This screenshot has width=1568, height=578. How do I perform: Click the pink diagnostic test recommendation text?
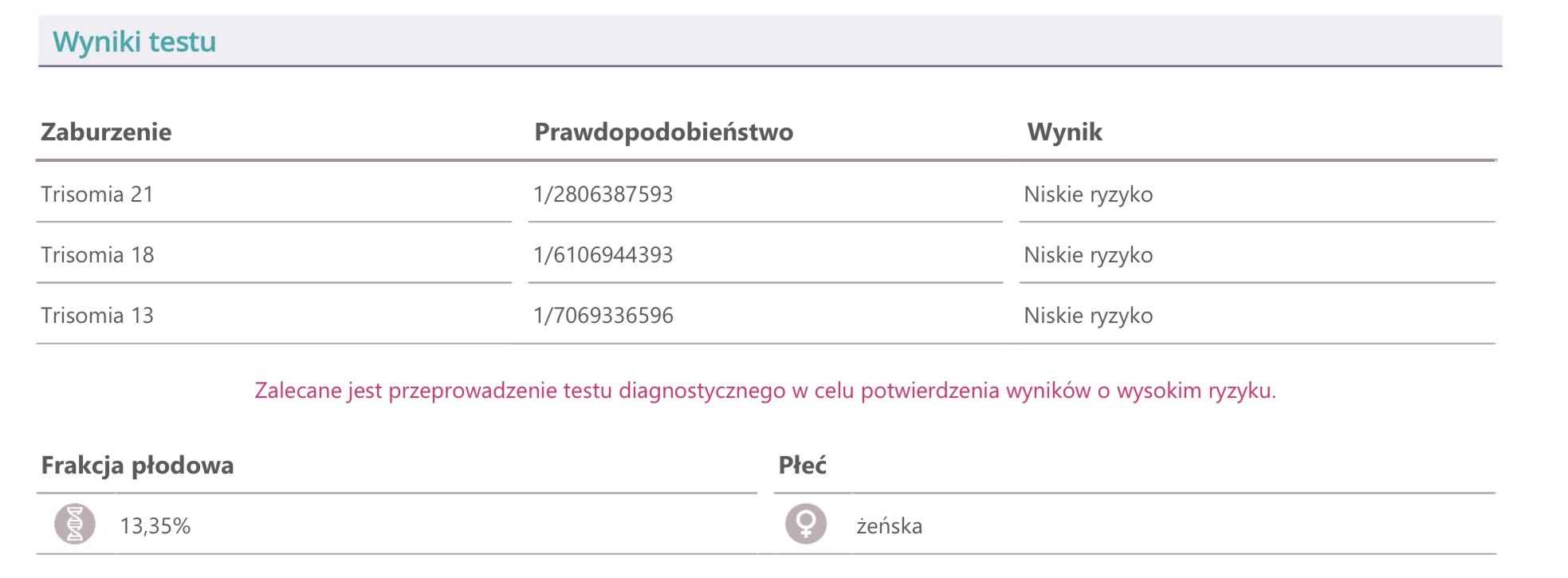[x=764, y=391]
